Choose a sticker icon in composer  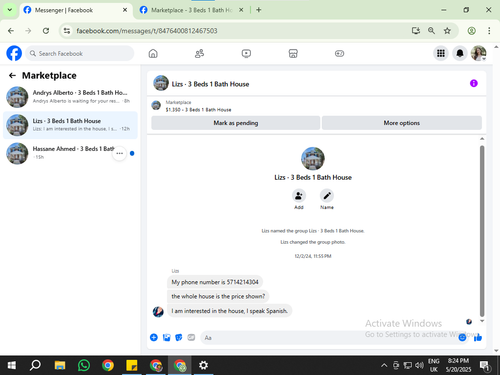pos(179,338)
